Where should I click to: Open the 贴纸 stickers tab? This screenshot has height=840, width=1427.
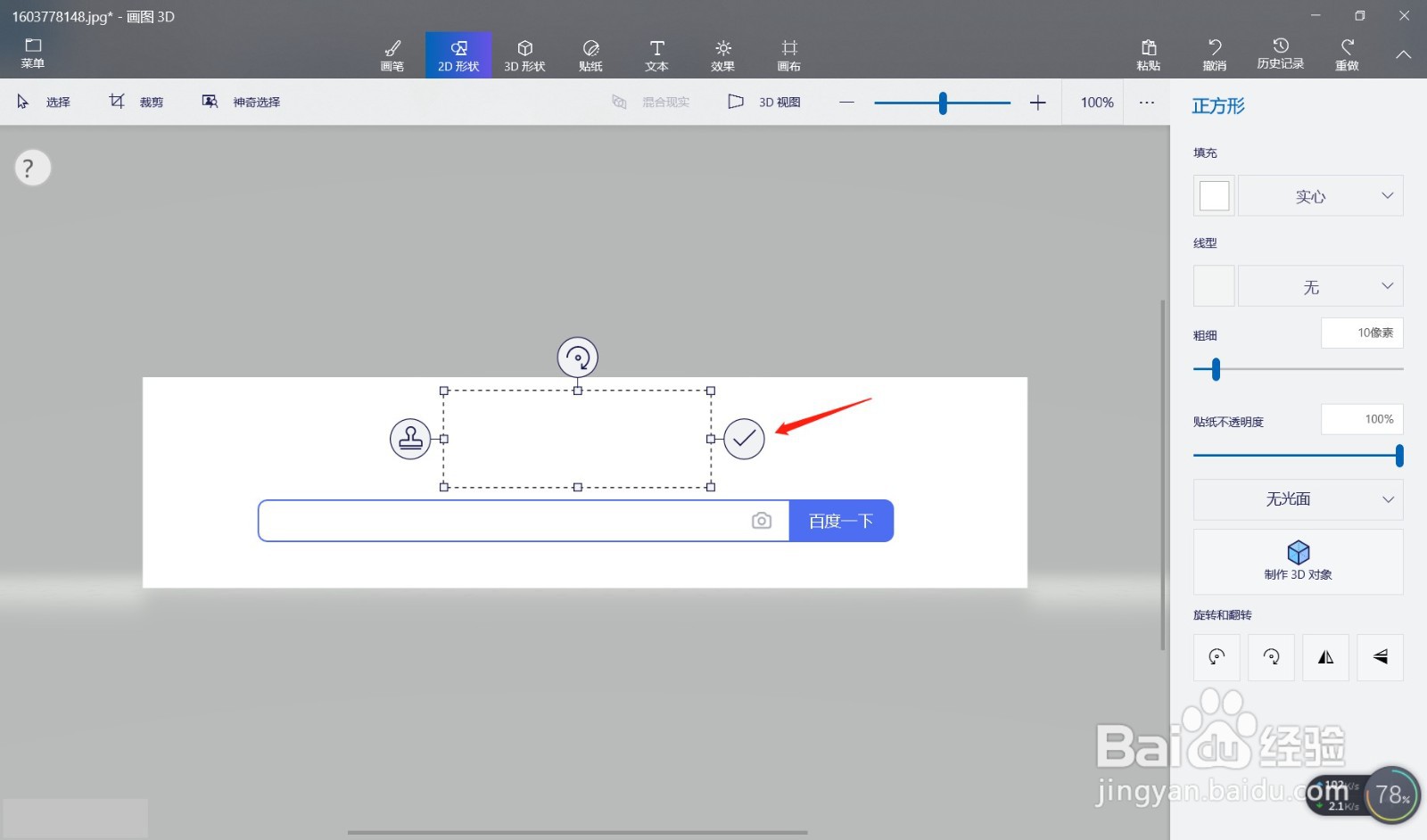coord(590,55)
